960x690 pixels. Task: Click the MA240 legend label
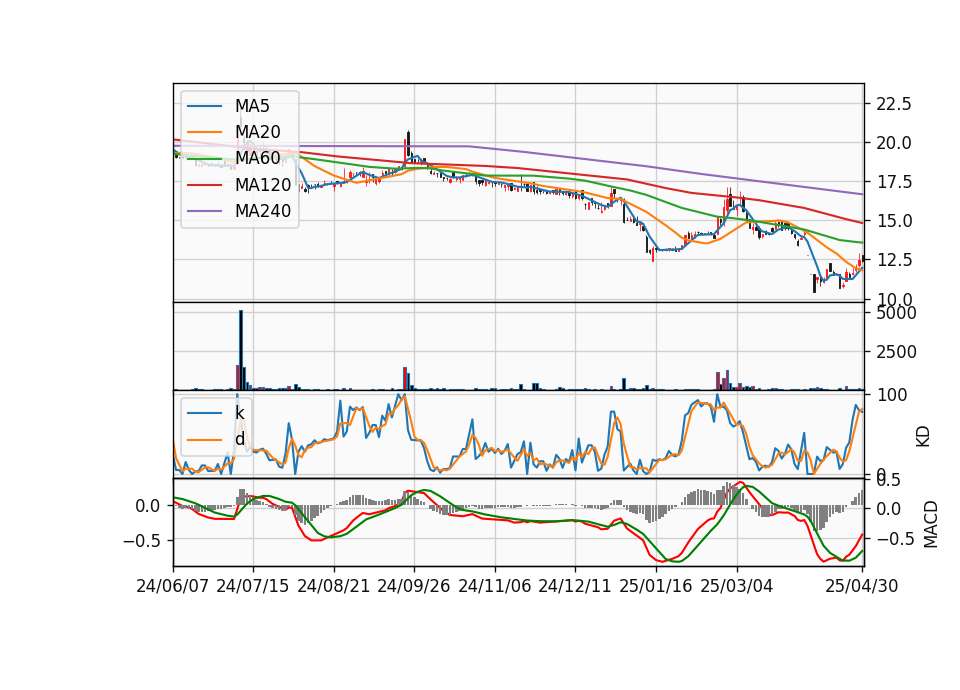263,211
